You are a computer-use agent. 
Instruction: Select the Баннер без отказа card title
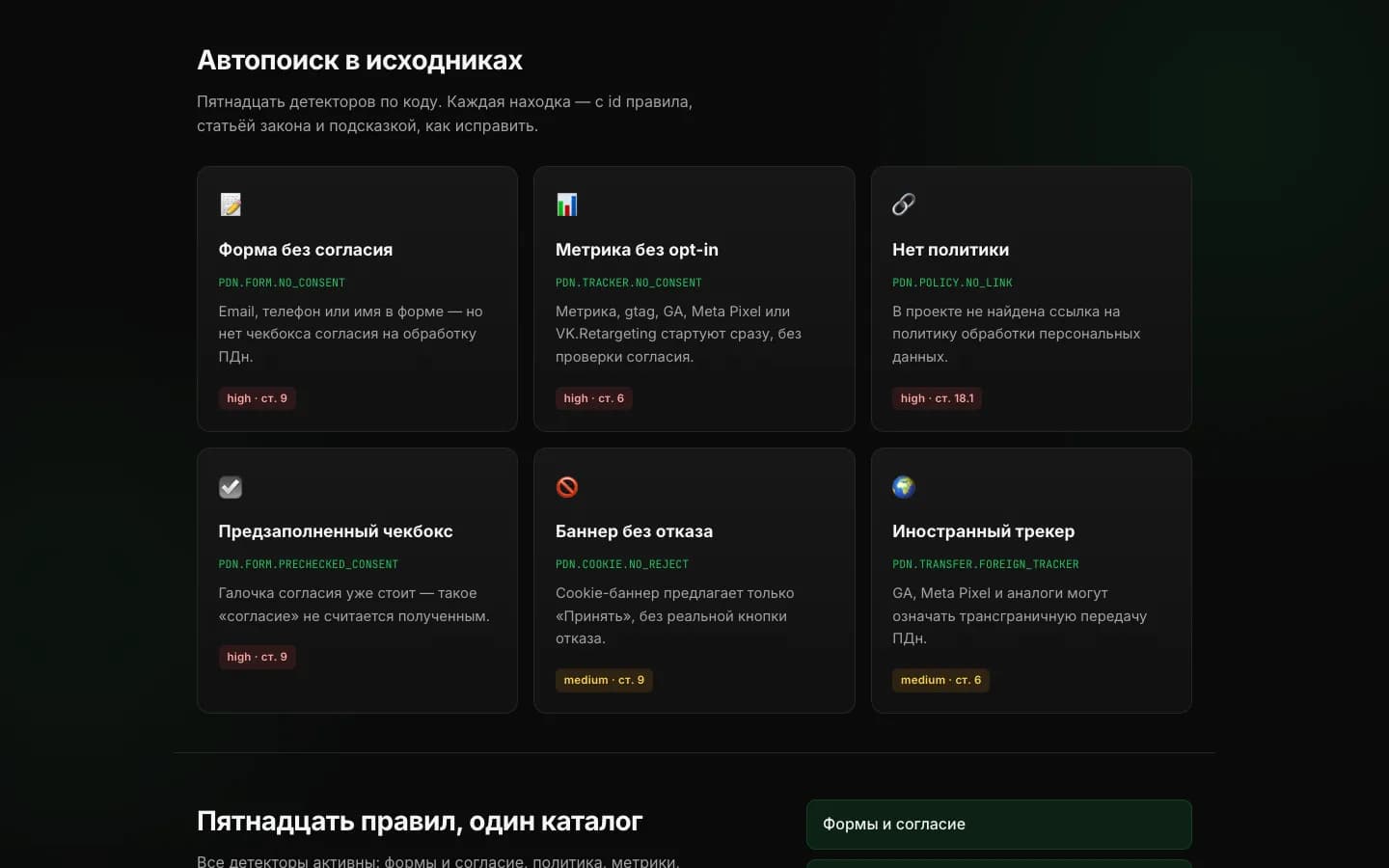click(x=634, y=531)
